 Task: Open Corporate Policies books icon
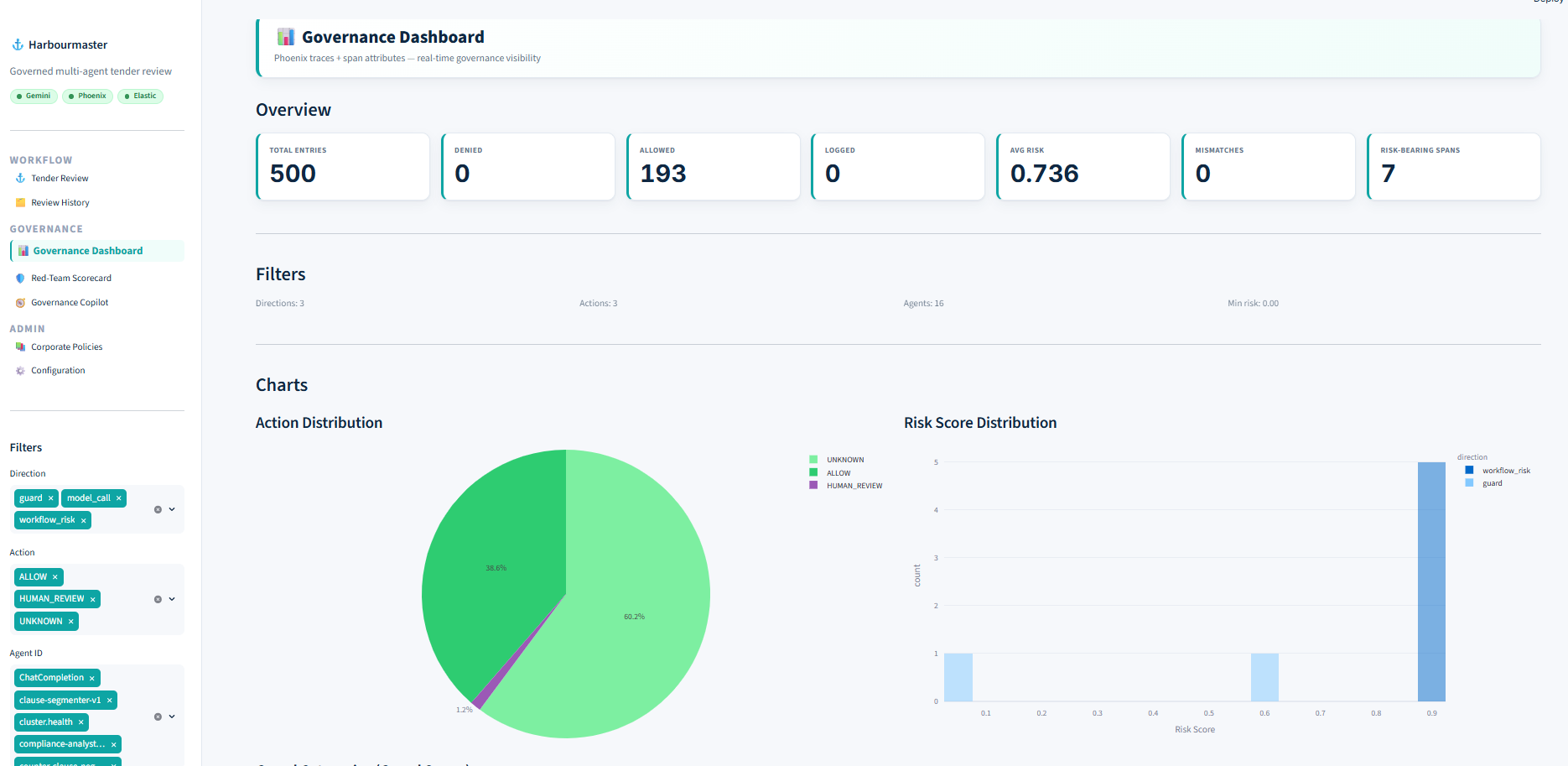[21, 347]
